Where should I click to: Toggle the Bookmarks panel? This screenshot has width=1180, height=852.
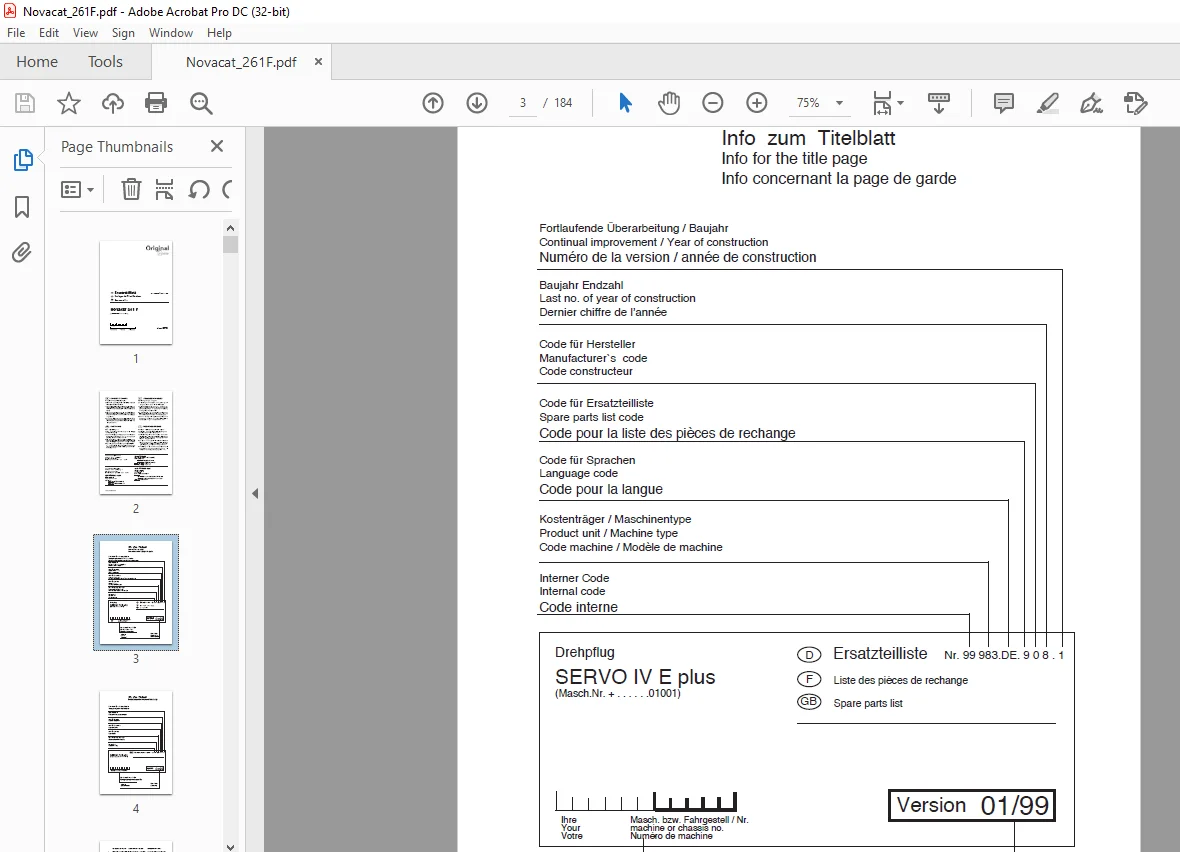22,207
